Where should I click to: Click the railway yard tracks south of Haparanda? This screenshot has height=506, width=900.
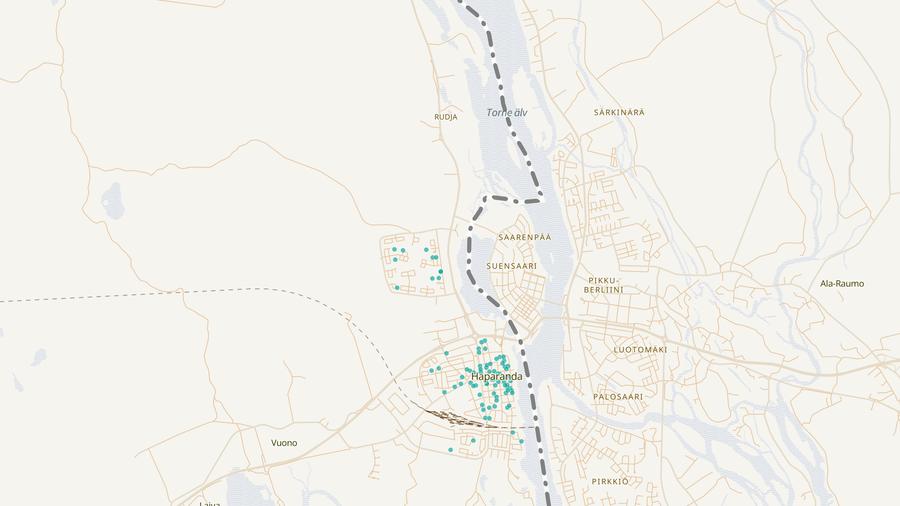[452, 415]
